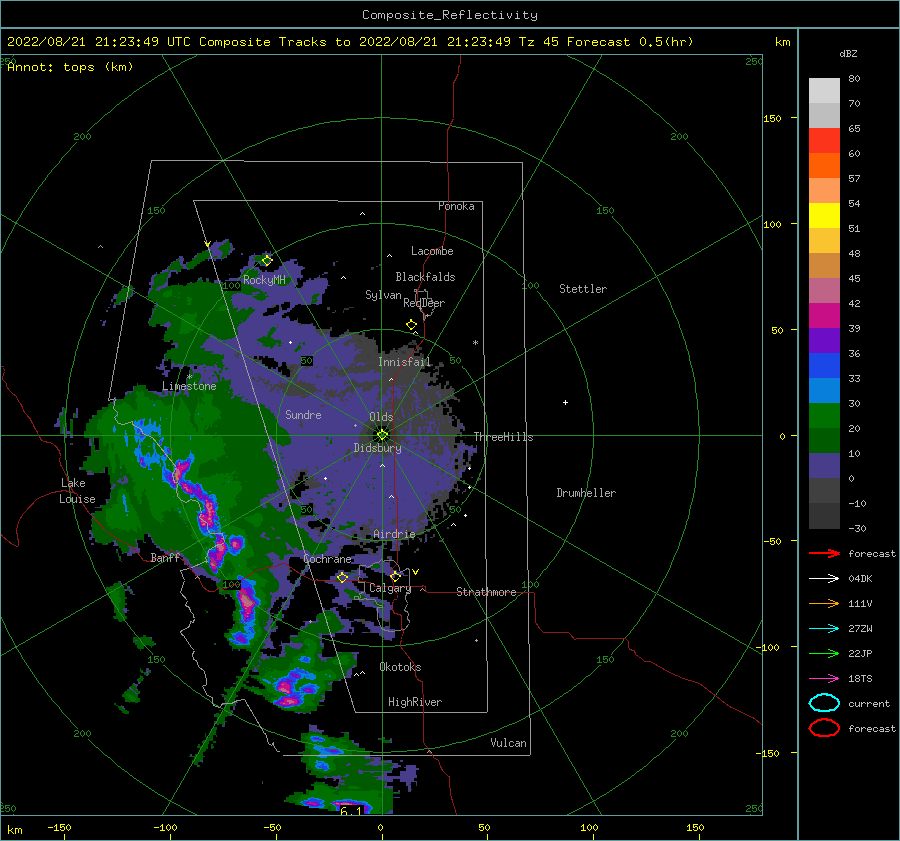
Task: Select the magenta 18TS arrow in the legend
Action: (x=824, y=679)
